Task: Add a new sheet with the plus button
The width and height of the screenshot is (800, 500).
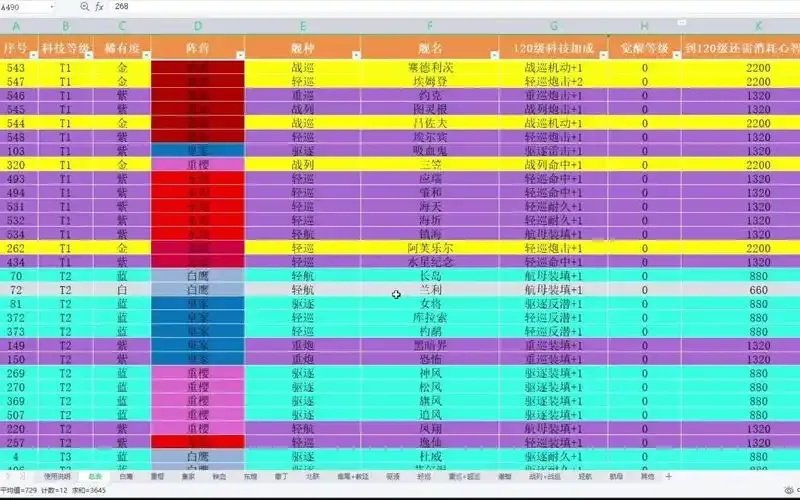Action: coord(668,476)
